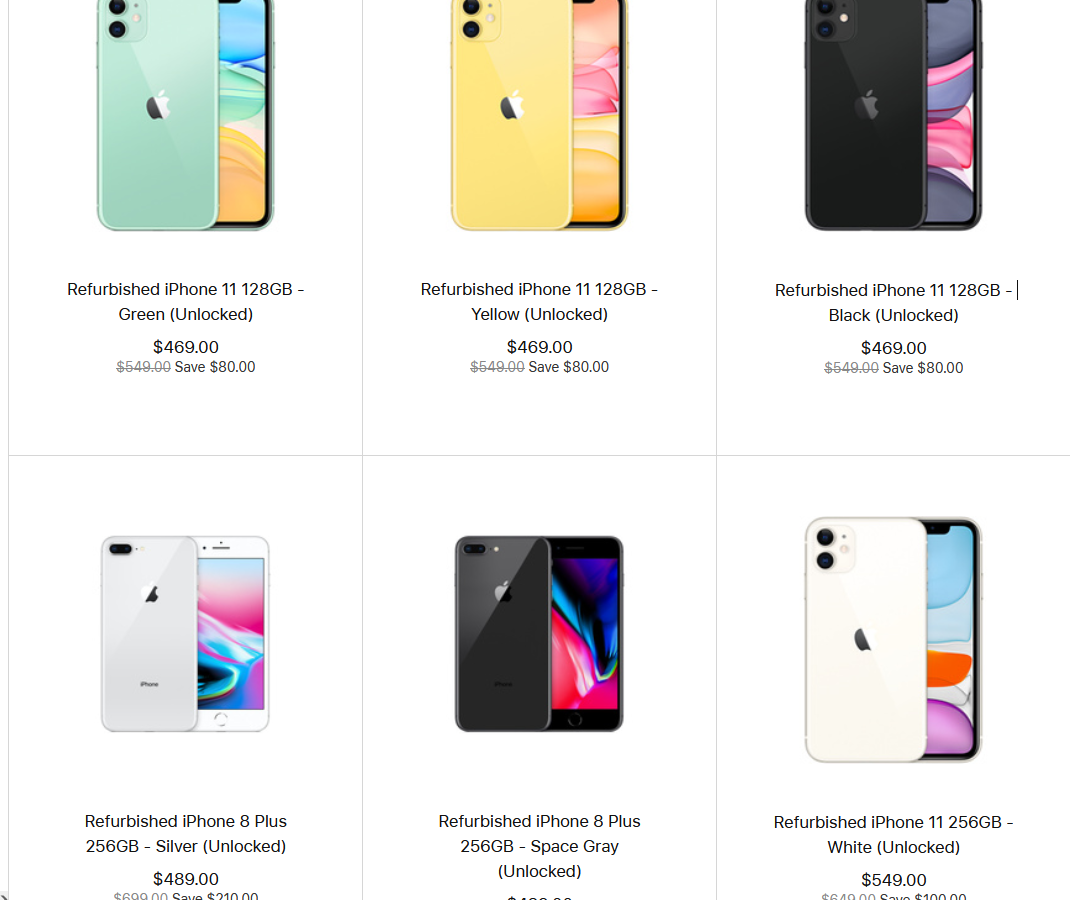This screenshot has height=900, width=1071.
Task: Click the $469.00 price under Green iPhone
Action: click(x=186, y=347)
